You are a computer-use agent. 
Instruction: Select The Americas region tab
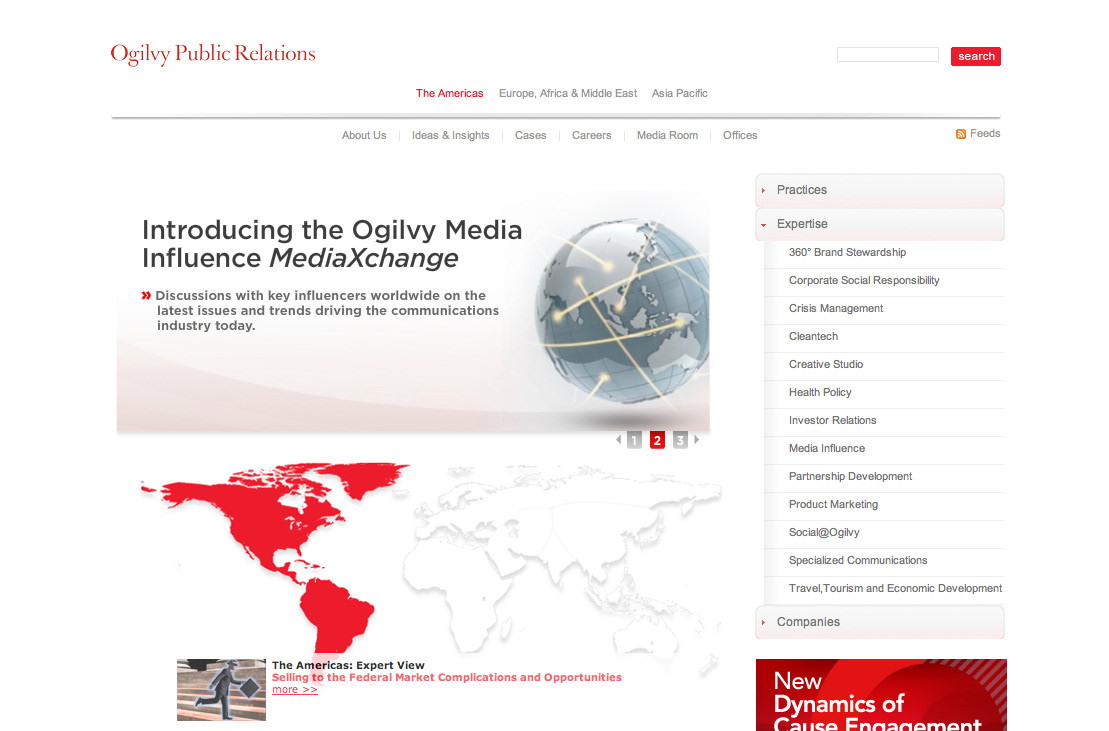click(450, 93)
